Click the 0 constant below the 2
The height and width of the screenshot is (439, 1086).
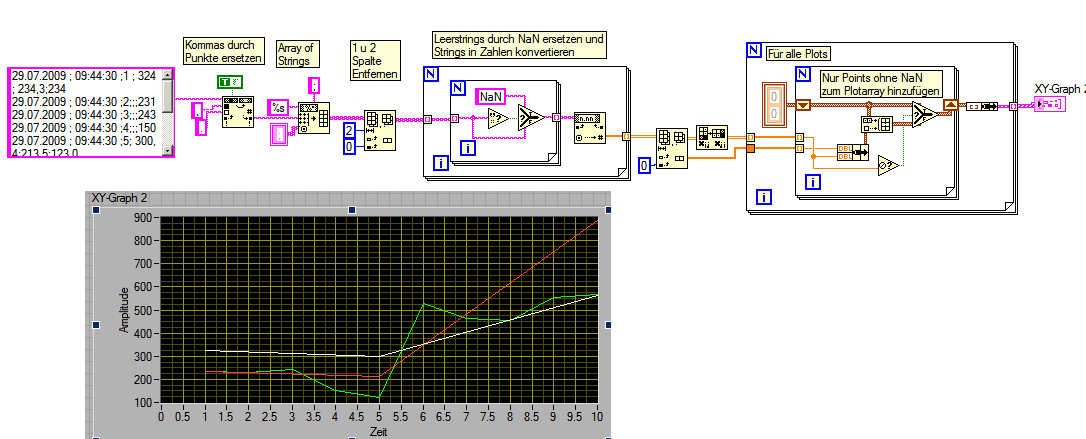coord(349,146)
